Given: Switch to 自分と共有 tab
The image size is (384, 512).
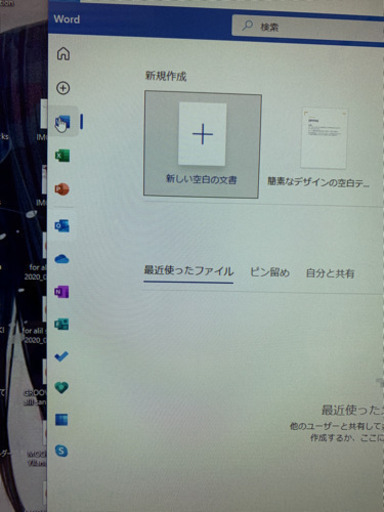Looking at the screenshot, I should click(x=330, y=274).
